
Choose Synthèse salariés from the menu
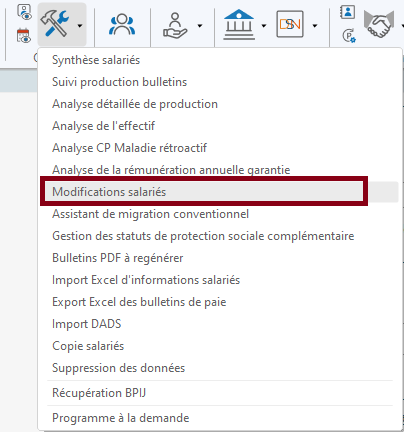(x=96, y=60)
